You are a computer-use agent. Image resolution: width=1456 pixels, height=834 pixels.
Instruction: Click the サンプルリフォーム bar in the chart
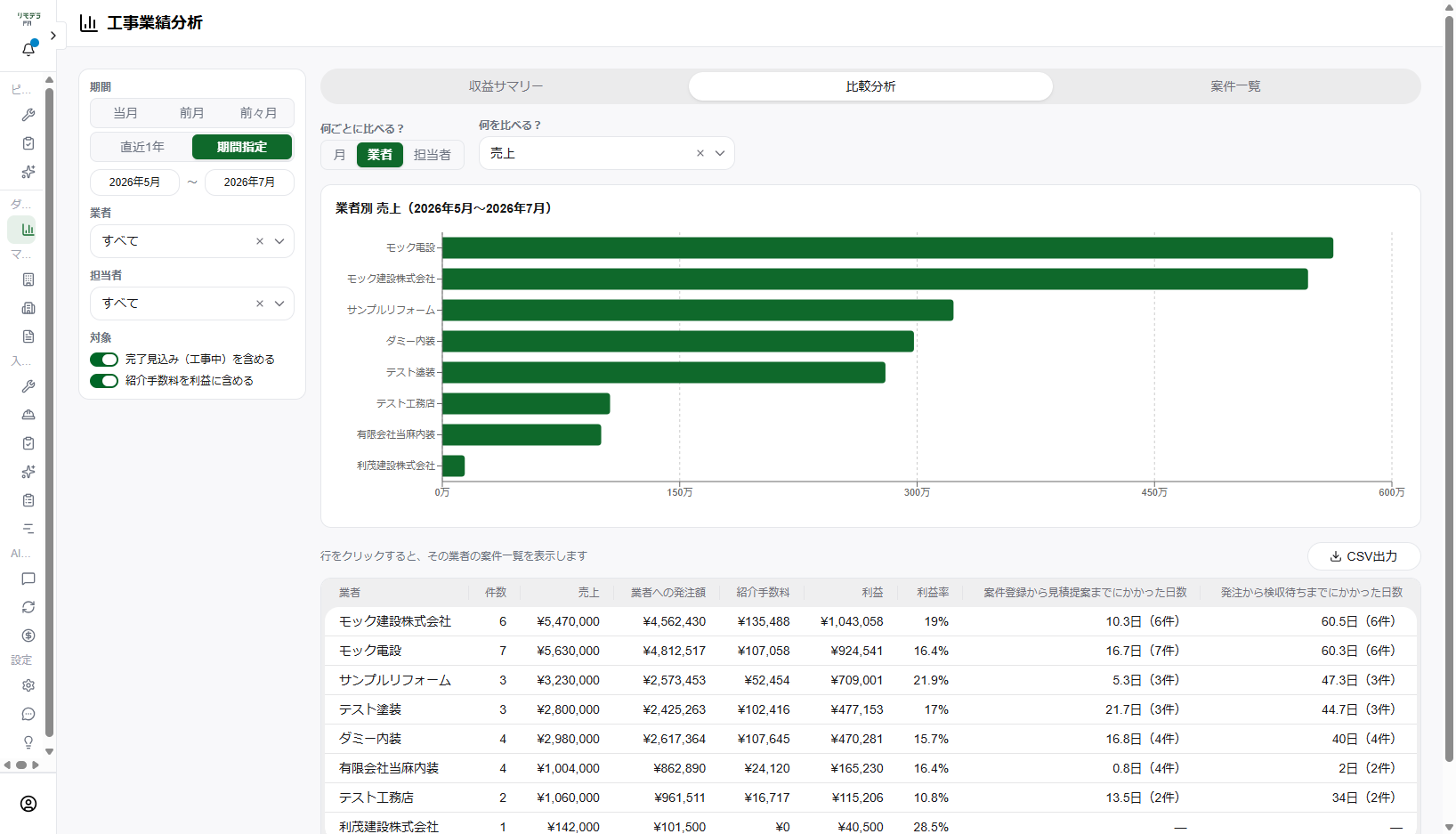click(698, 310)
